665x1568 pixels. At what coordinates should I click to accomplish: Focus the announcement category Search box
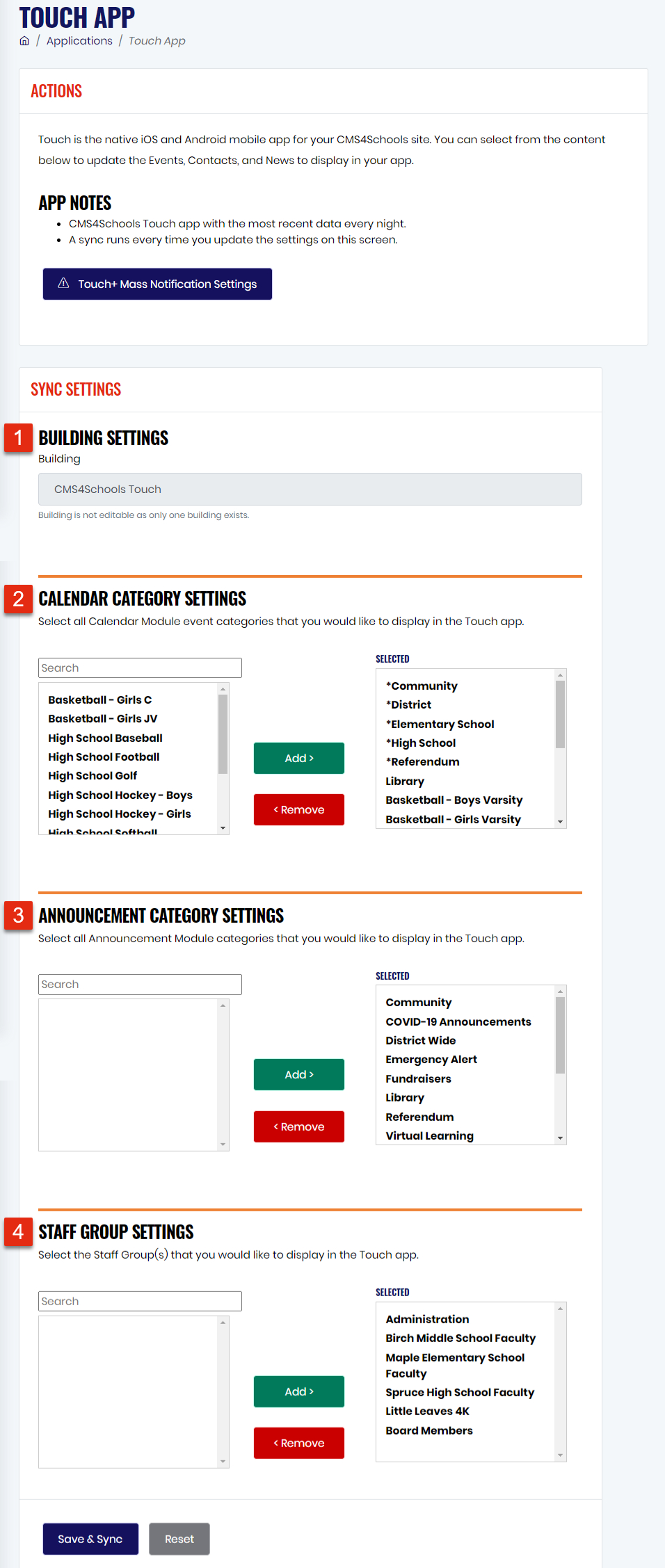click(x=140, y=984)
